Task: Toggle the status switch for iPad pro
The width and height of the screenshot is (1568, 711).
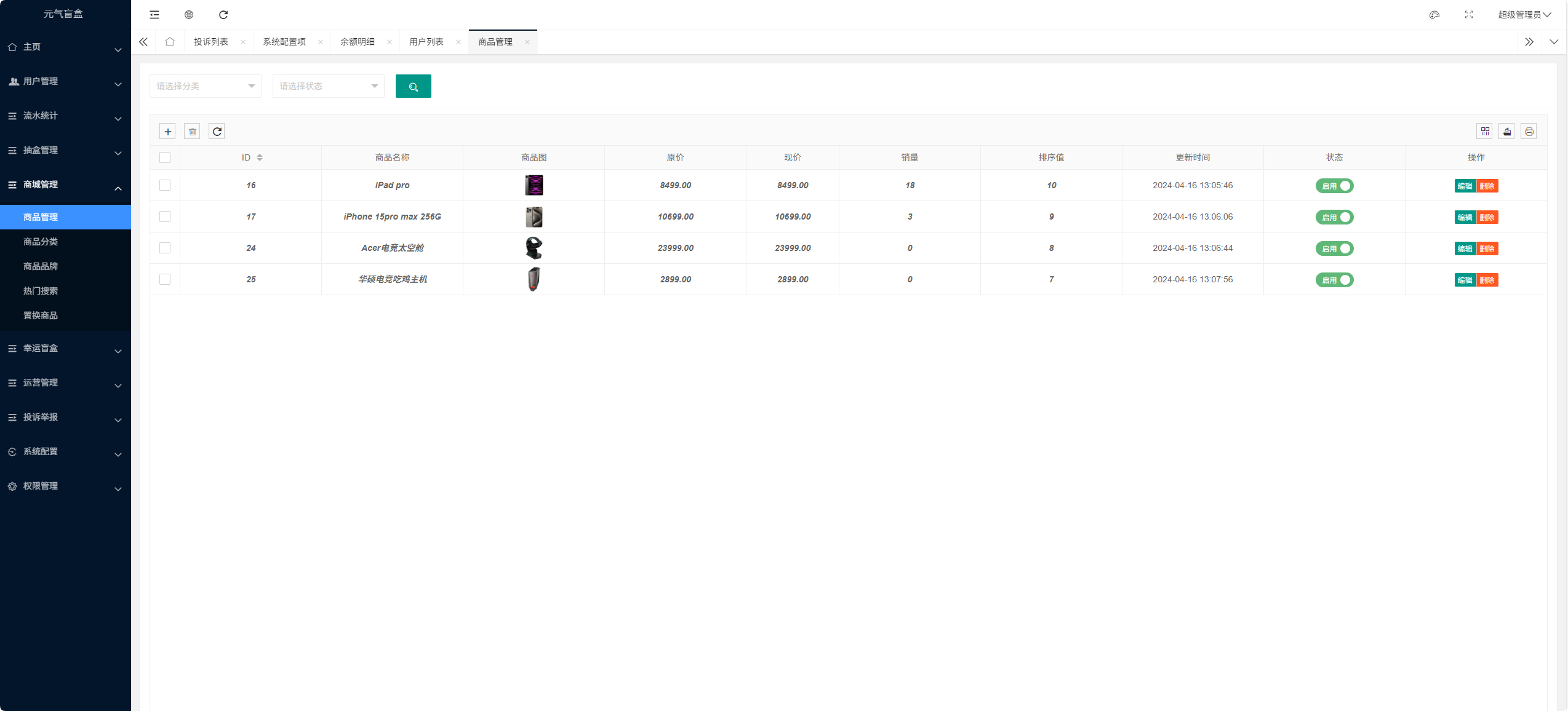Action: pos(1334,186)
